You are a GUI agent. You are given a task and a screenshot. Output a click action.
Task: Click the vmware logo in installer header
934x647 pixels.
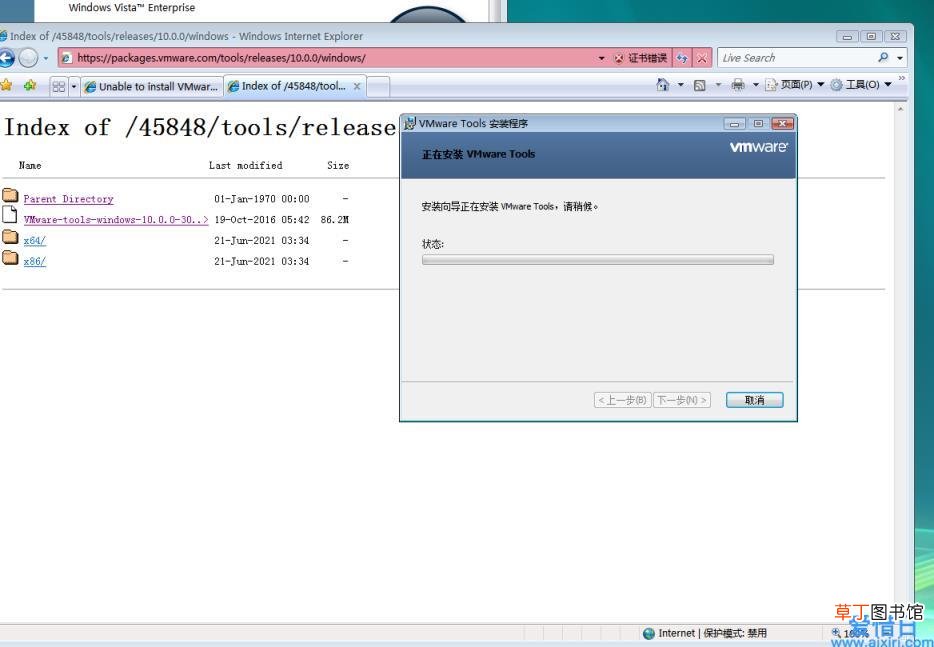[759, 147]
